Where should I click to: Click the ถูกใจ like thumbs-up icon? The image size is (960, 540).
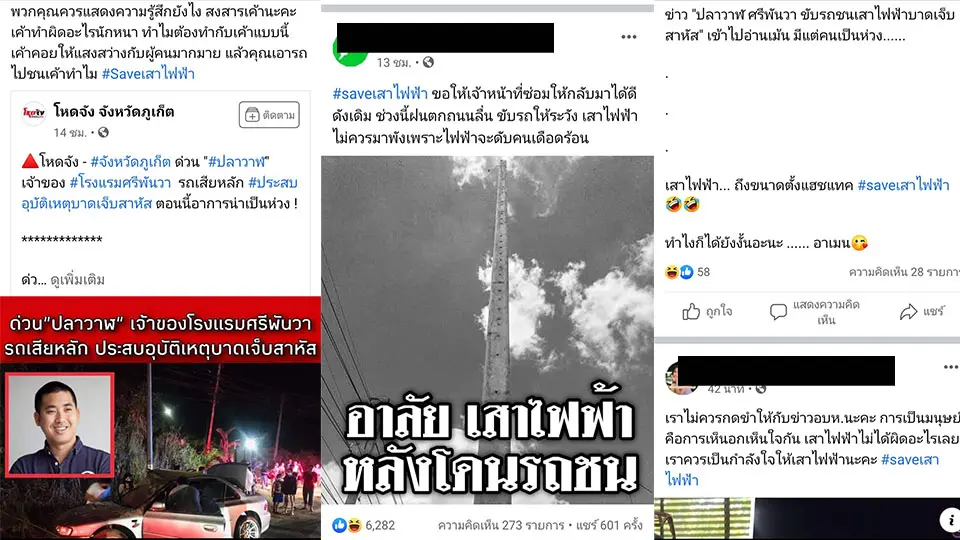(691, 312)
